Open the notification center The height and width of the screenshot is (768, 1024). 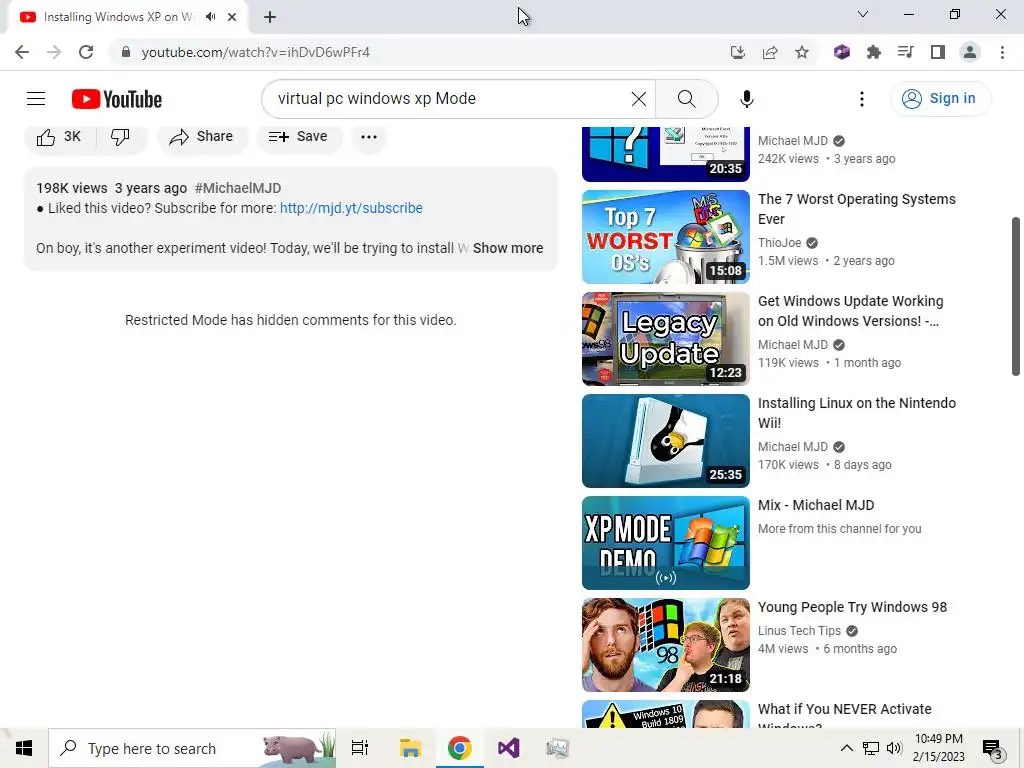coord(992,749)
